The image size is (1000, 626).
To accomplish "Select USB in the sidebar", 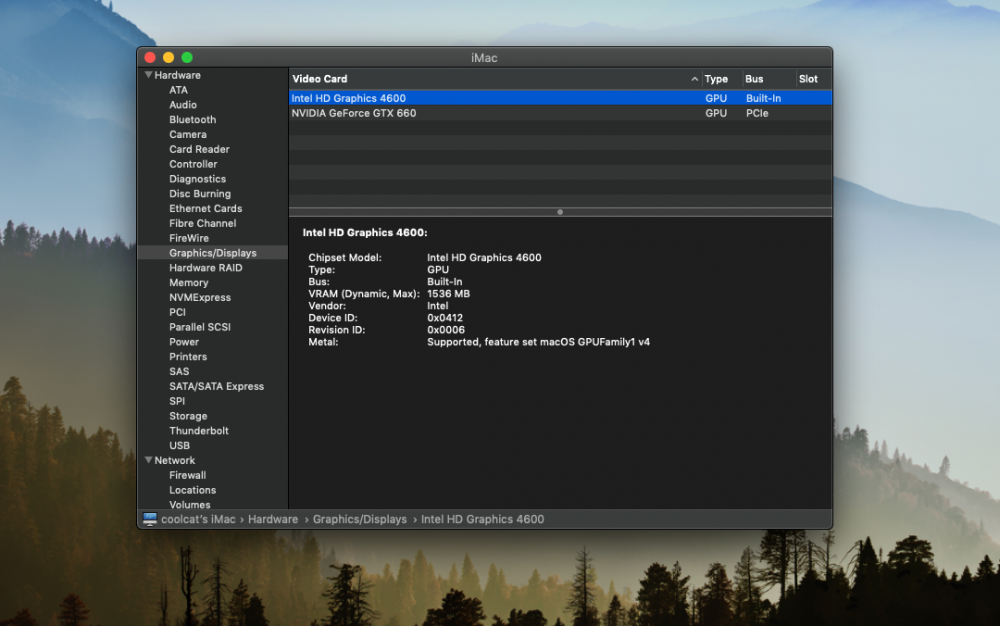I will (x=179, y=445).
